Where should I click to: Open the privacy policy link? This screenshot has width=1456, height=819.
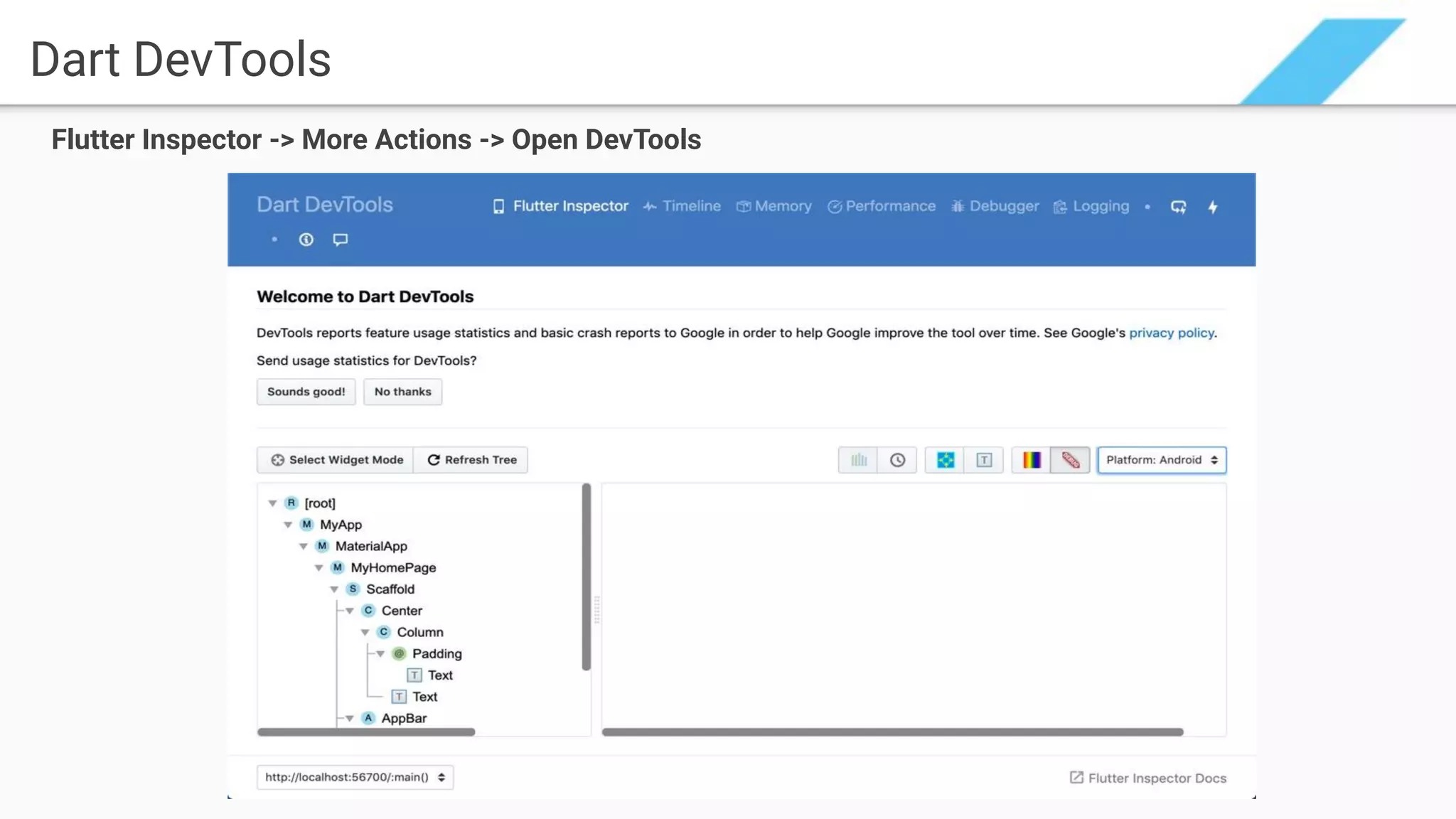tap(1171, 333)
